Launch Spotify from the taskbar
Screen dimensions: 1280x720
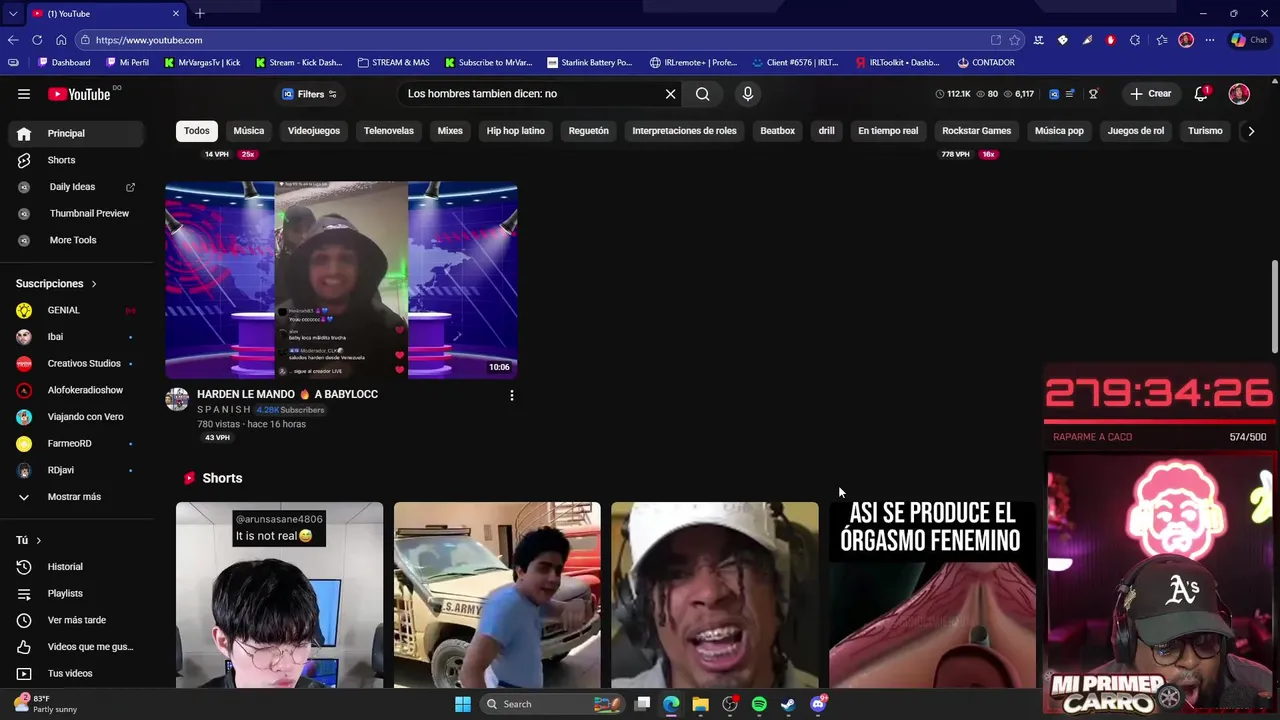pyautogui.click(x=759, y=704)
